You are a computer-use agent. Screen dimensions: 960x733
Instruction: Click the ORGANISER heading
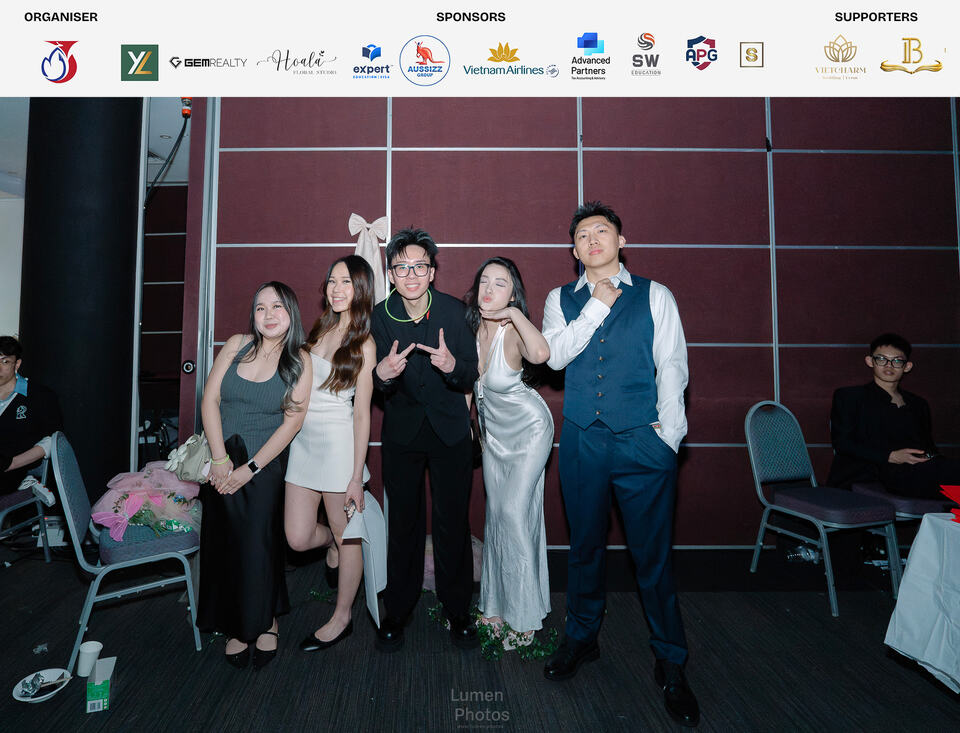(x=61, y=17)
